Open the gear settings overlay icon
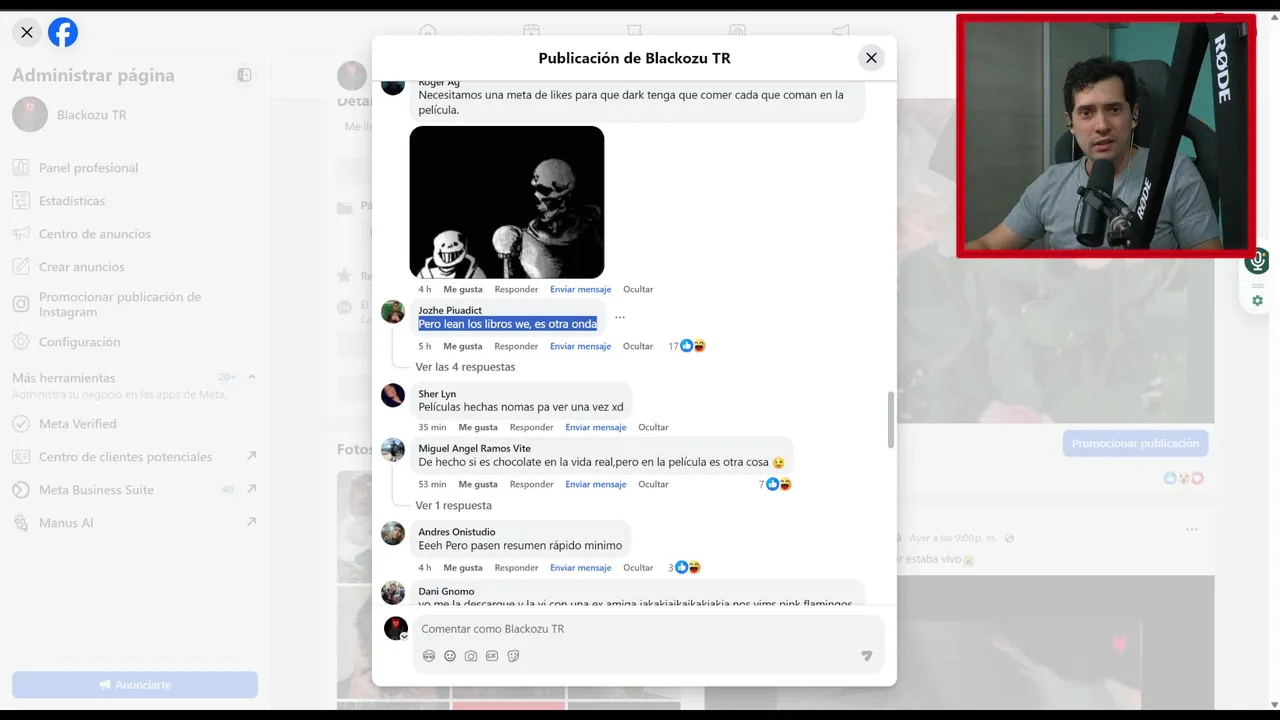 tap(1257, 300)
